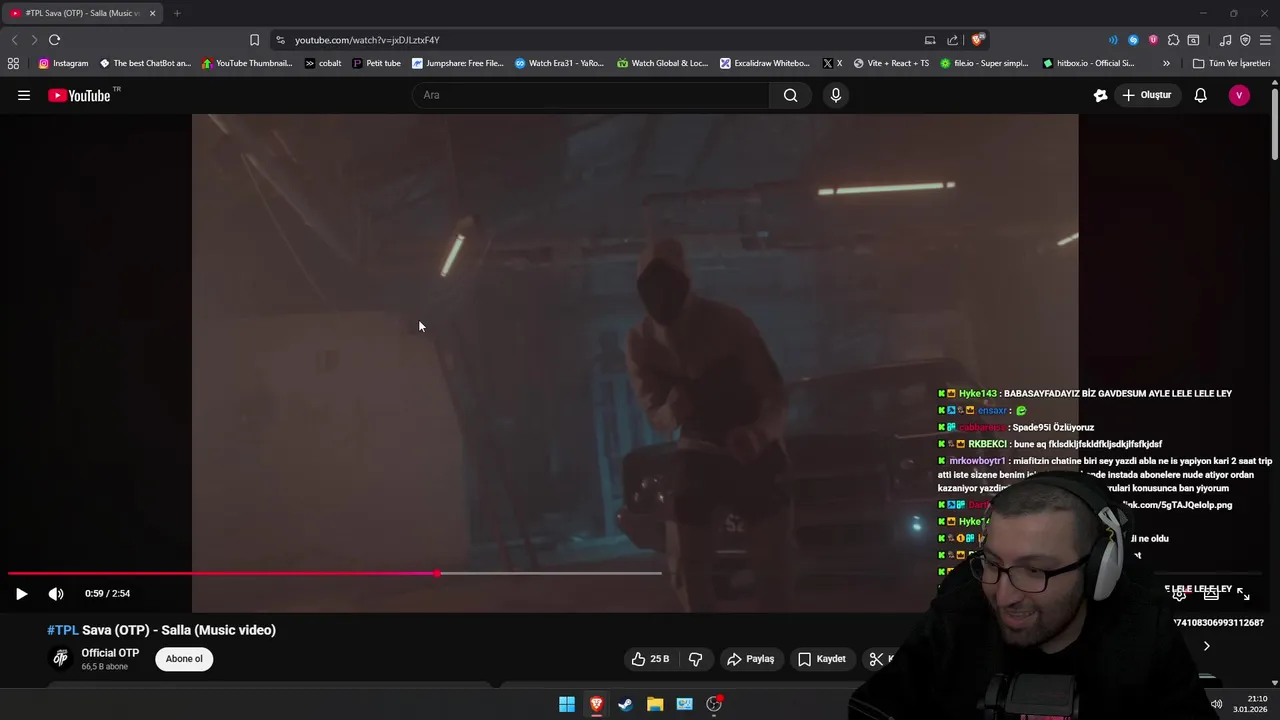Focus the Ara search field
Image resolution: width=1280 pixels, height=720 pixels.
pyautogui.click(x=590, y=95)
